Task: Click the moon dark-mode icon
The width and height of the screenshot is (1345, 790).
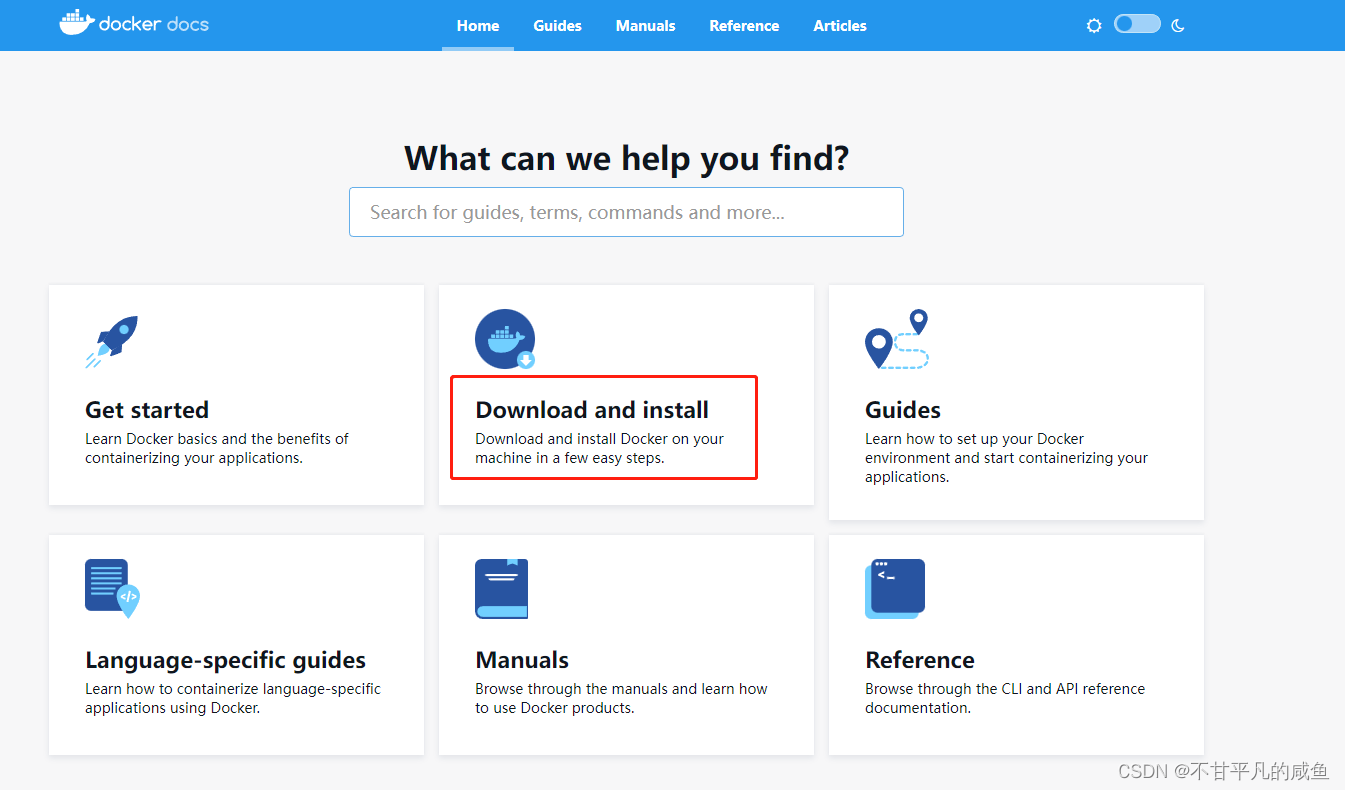Action: coord(1177,25)
